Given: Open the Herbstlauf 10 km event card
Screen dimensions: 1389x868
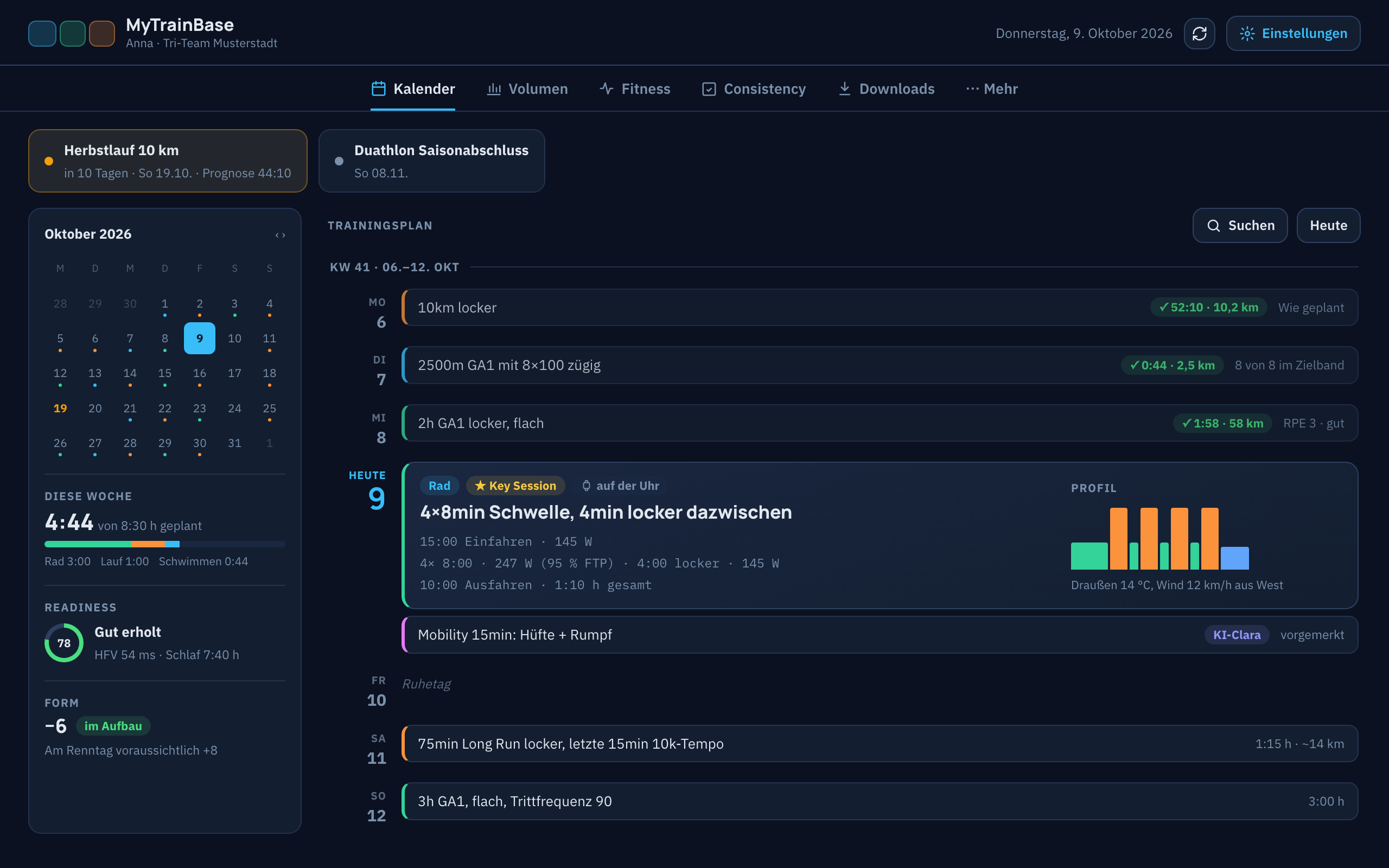Looking at the screenshot, I should pos(168,161).
